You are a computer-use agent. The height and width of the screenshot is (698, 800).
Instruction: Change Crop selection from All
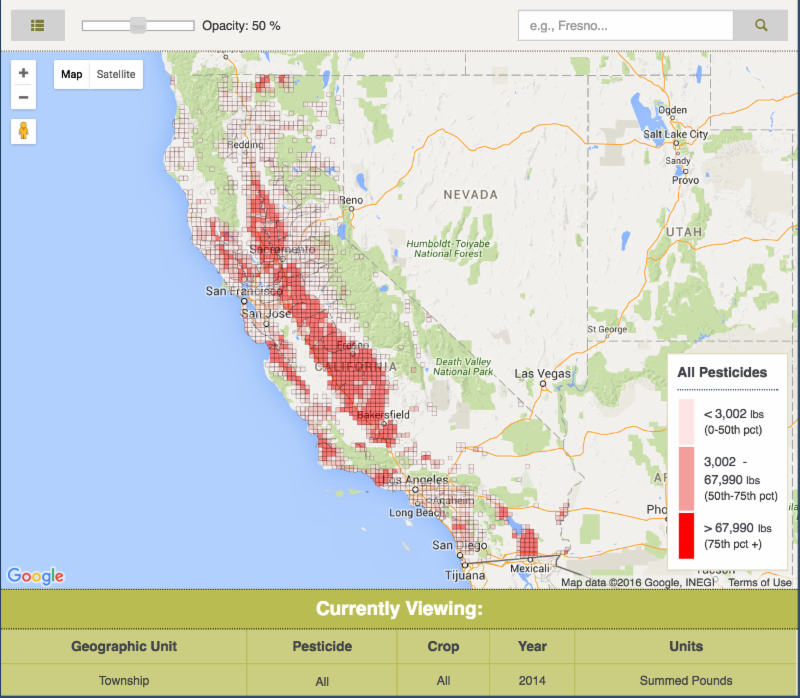(443, 682)
